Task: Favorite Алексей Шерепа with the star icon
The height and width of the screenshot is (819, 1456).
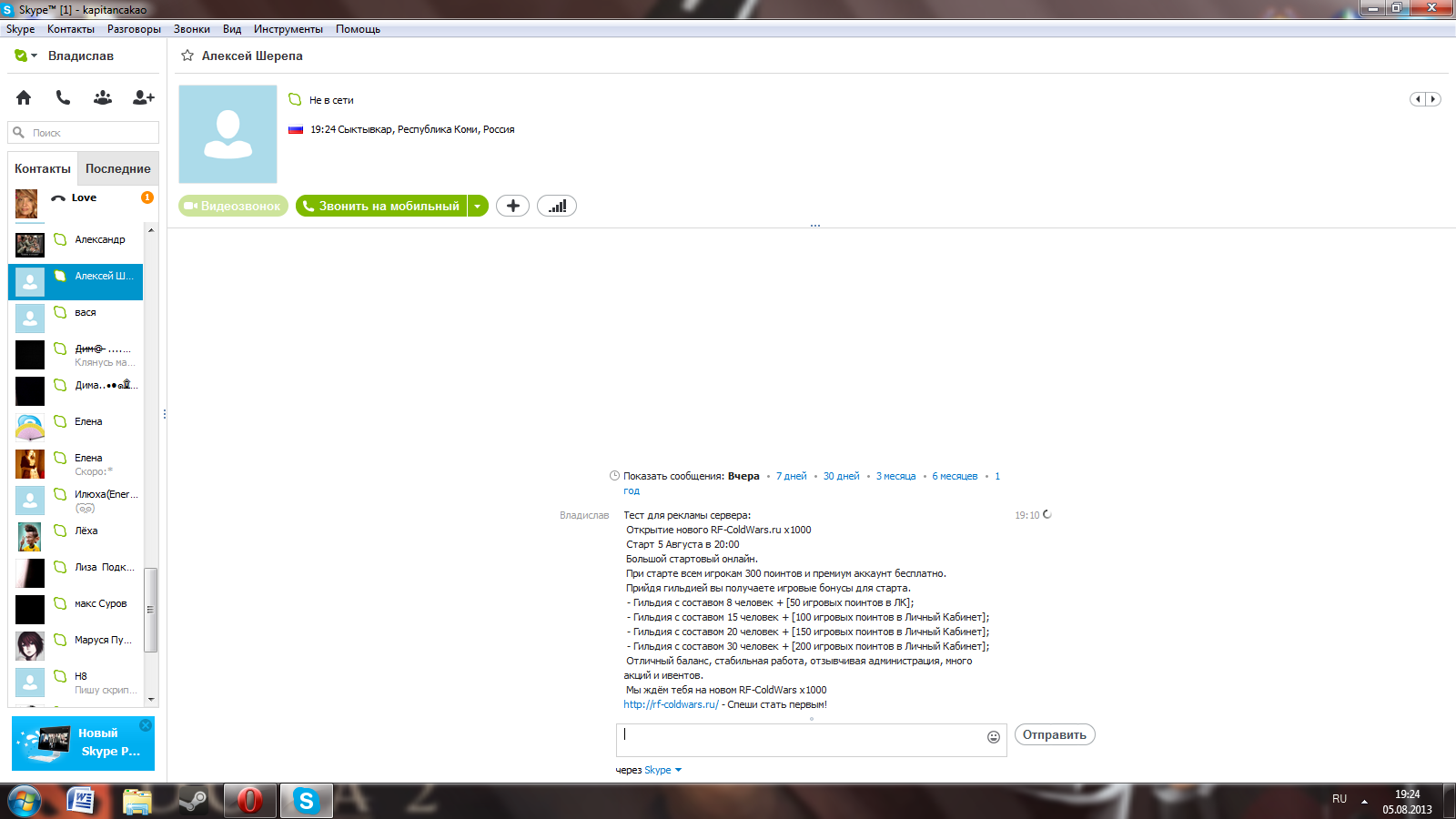Action: click(x=187, y=56)
